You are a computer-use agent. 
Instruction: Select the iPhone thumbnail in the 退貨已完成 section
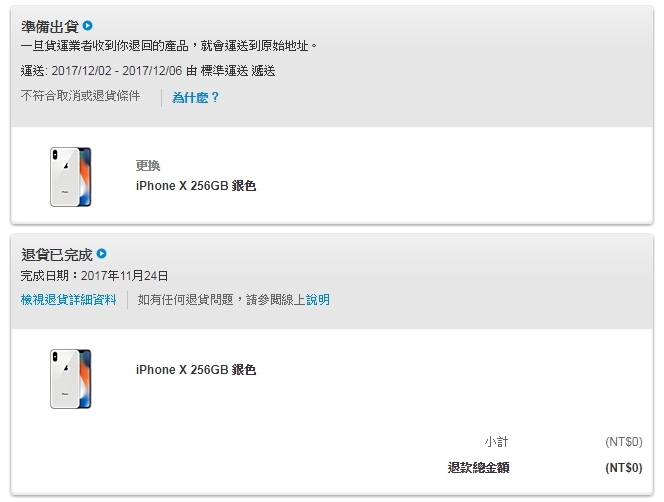[x=70, y=379]
